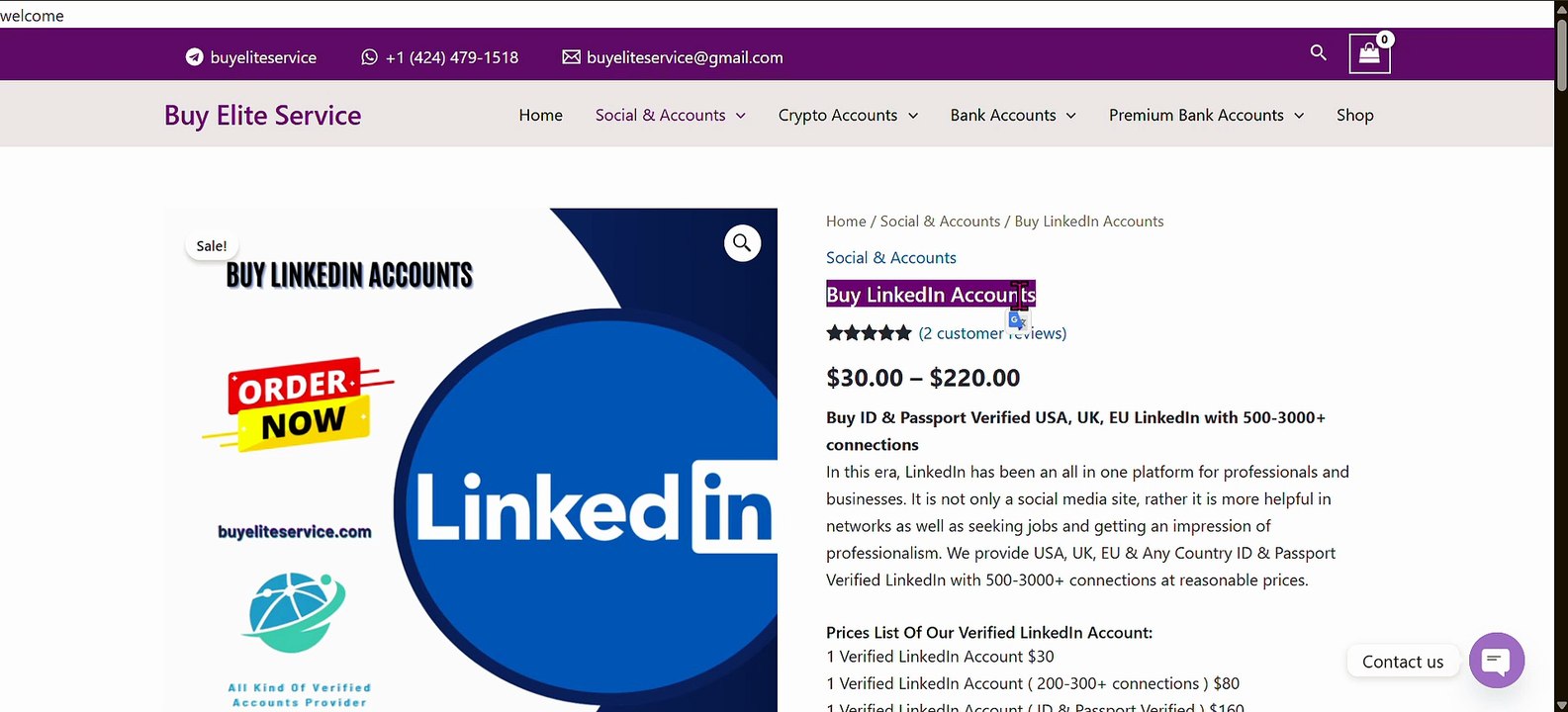Click the Social & Accounts category link

[x=890, y=257]
